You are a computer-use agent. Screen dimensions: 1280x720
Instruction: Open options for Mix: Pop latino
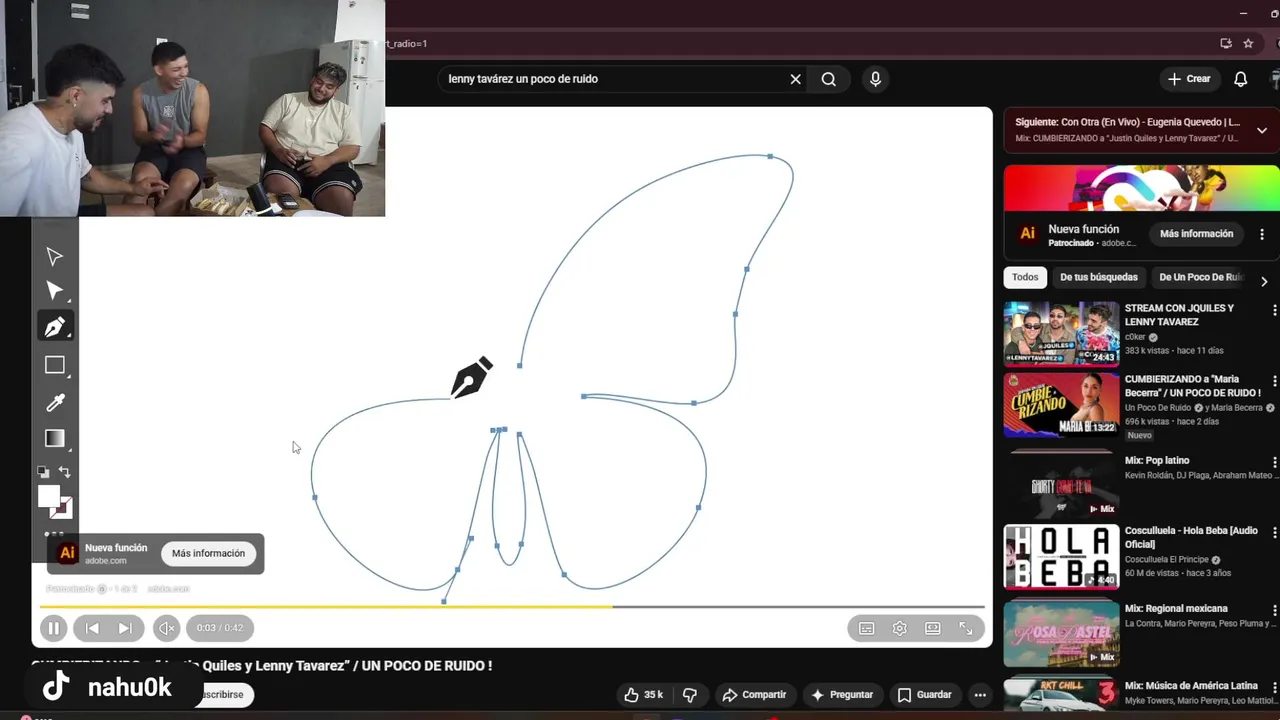[x=1274, y=462]
